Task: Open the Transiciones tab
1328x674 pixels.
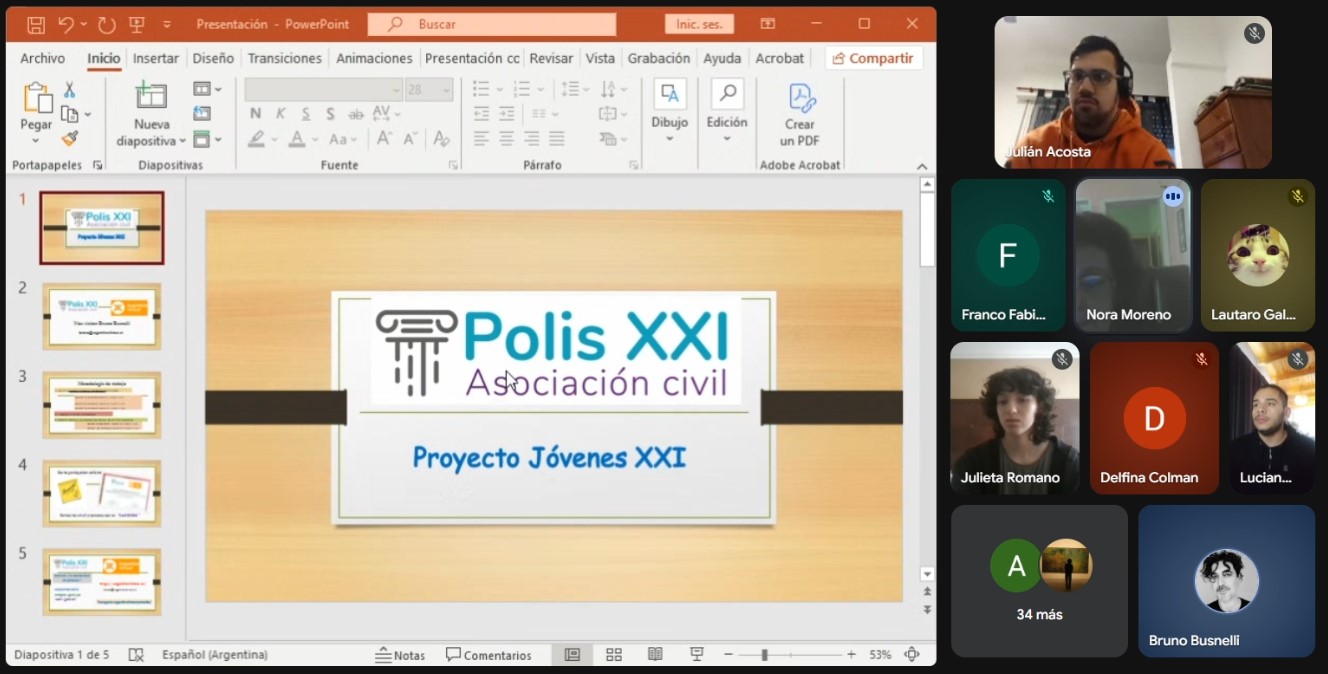Action: pos(285,58)
